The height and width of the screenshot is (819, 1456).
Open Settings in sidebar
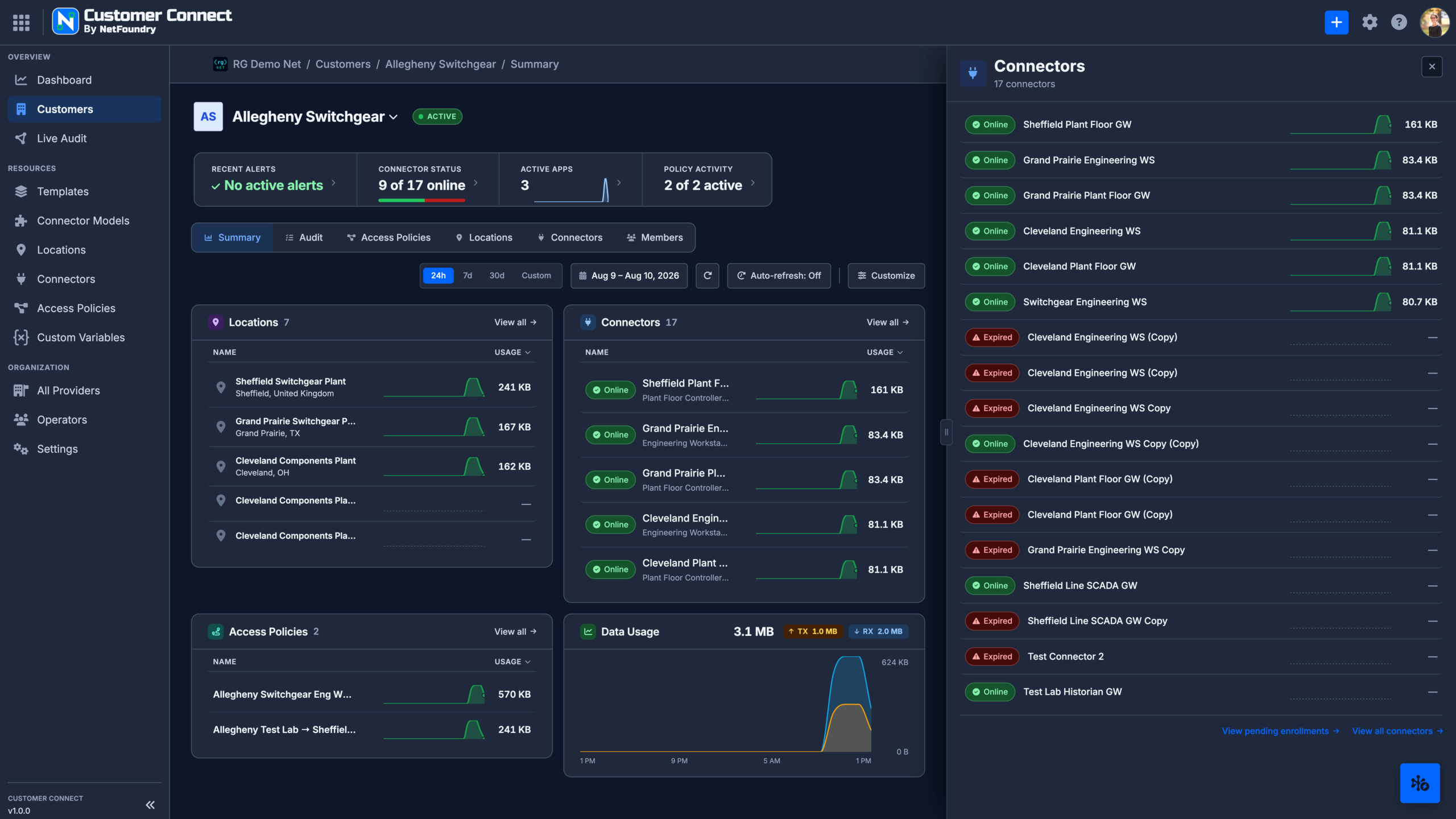click(85, 449)
